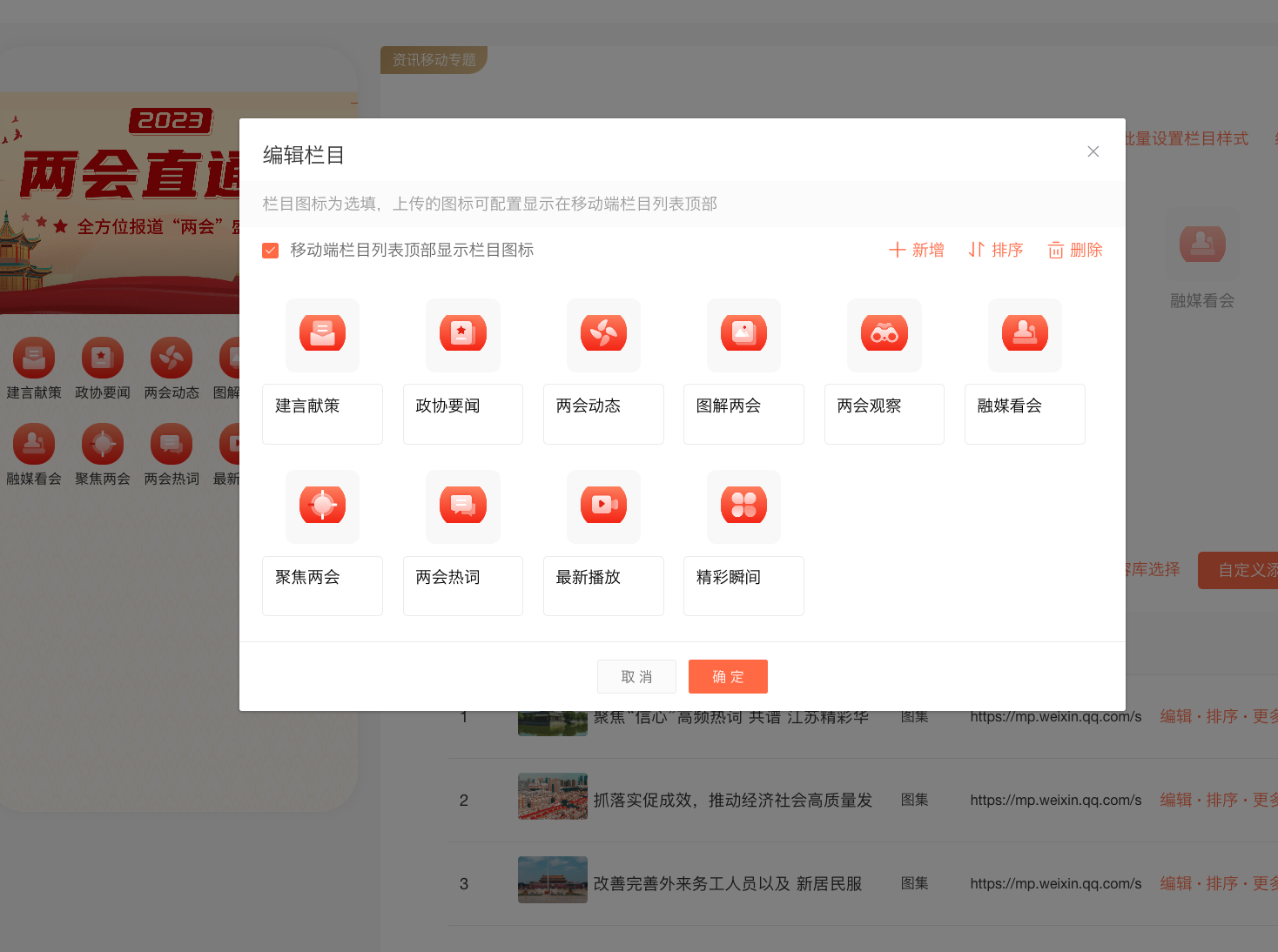Click the 最新播放 video camera icon
Image resolution: width=1278 pixels, height=952 pixels.
[x=603, y=505]
